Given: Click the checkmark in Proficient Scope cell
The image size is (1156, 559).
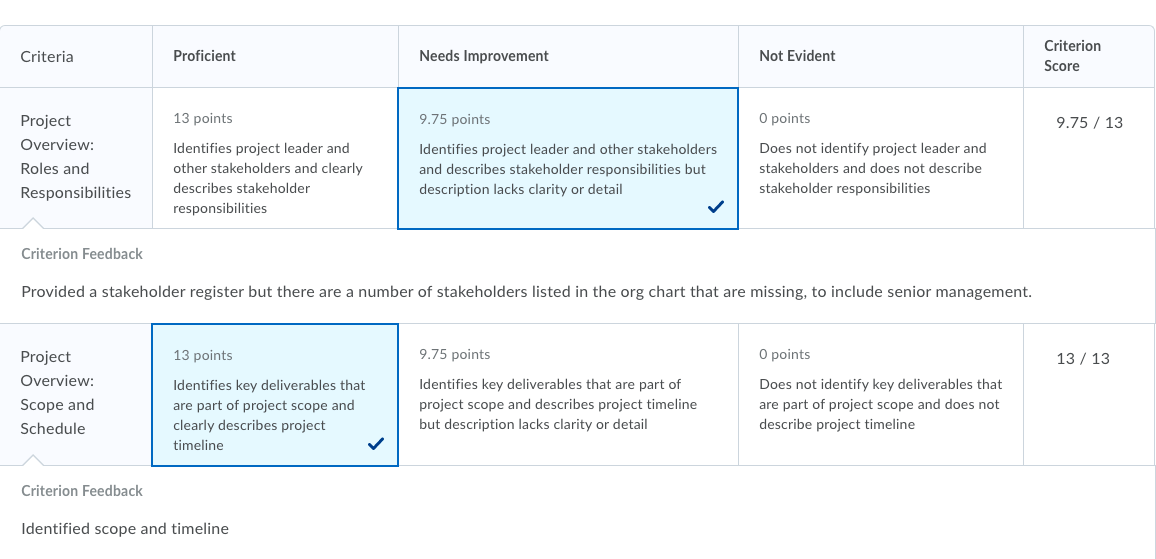Looking at the screenshot, I should click(375, 444).
